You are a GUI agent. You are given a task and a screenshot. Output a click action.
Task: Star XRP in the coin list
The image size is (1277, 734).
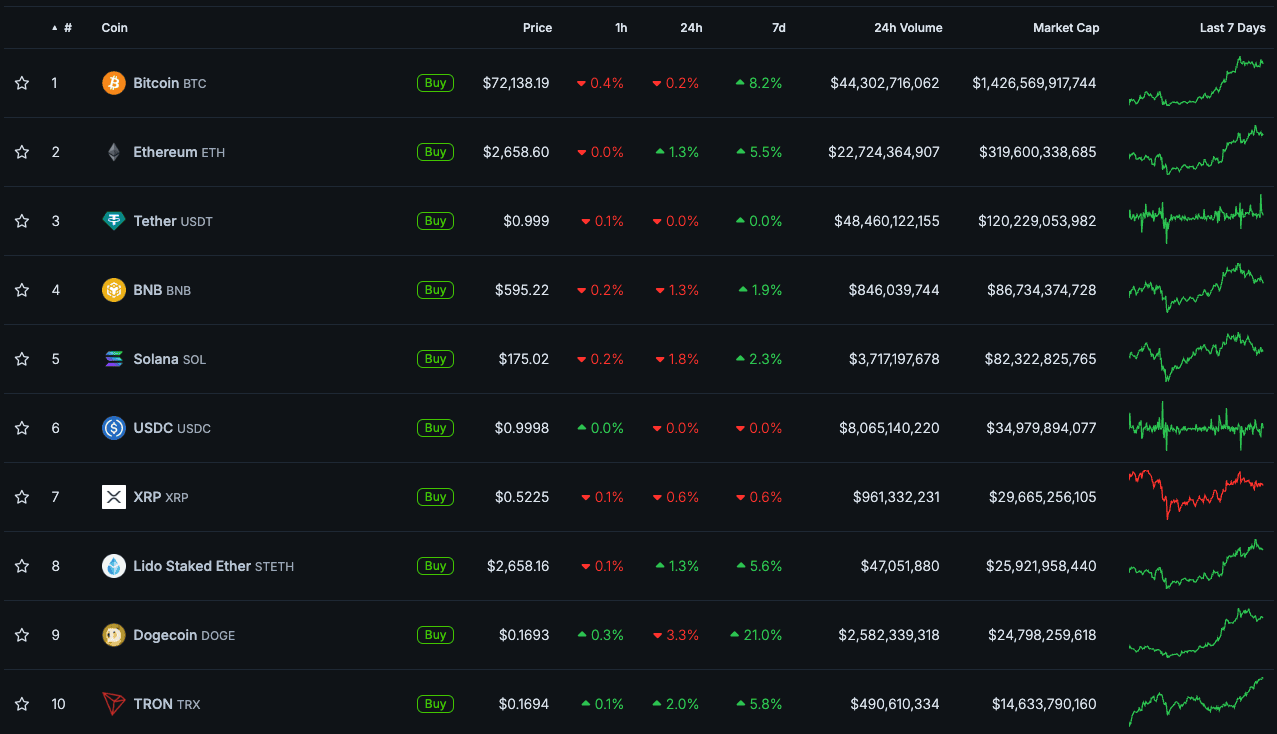[x=22, y=497]
